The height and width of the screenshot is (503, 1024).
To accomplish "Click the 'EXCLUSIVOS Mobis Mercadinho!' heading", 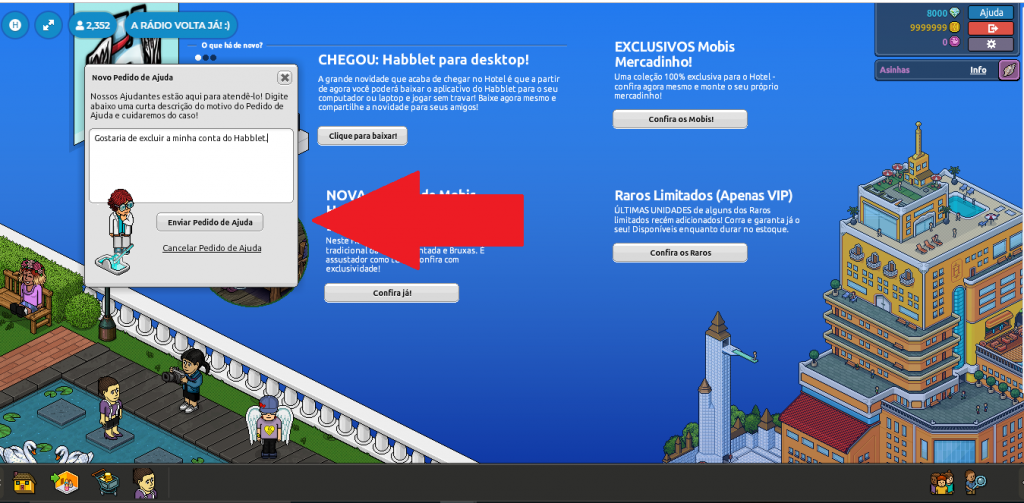I will click(x=675, y=54).
